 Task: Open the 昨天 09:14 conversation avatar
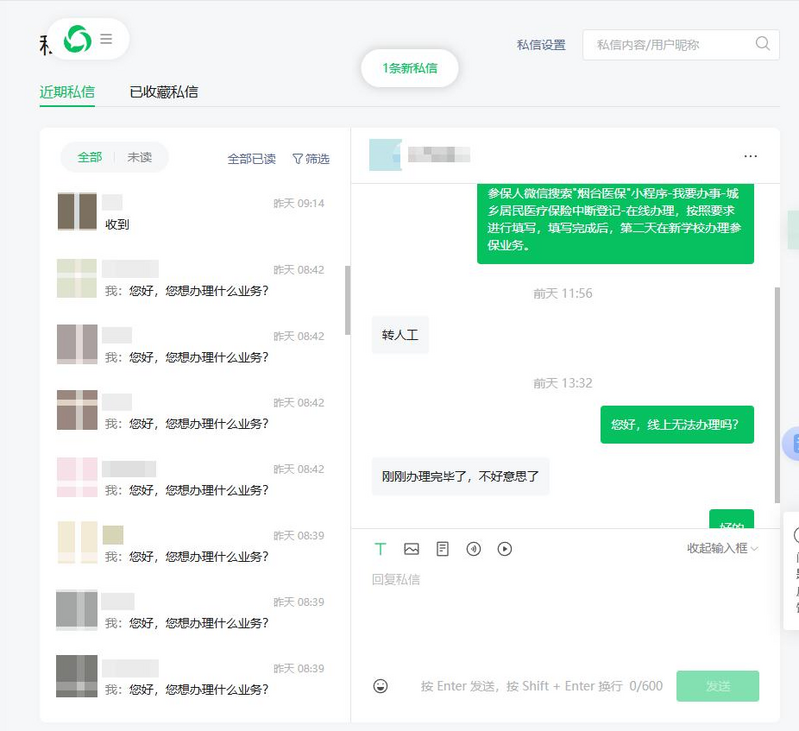tap(77, 211)
